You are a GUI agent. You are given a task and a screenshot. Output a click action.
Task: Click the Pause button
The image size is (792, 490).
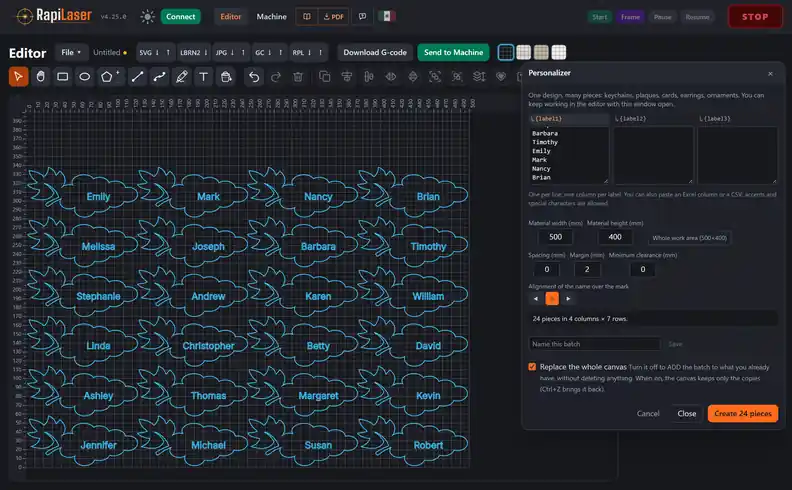click(x=662, y=17)
